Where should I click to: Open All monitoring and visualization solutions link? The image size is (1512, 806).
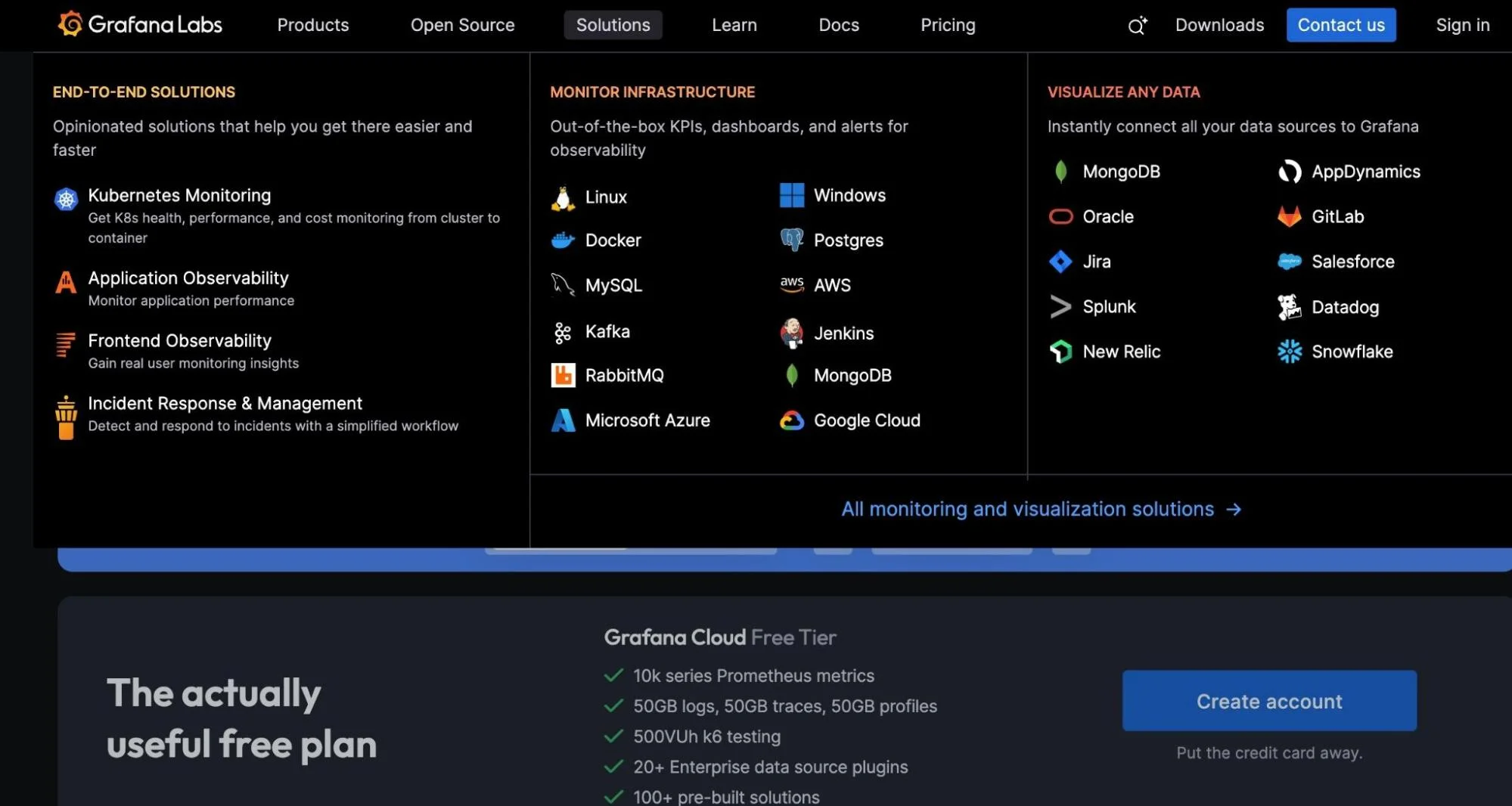click(1042, 509)
